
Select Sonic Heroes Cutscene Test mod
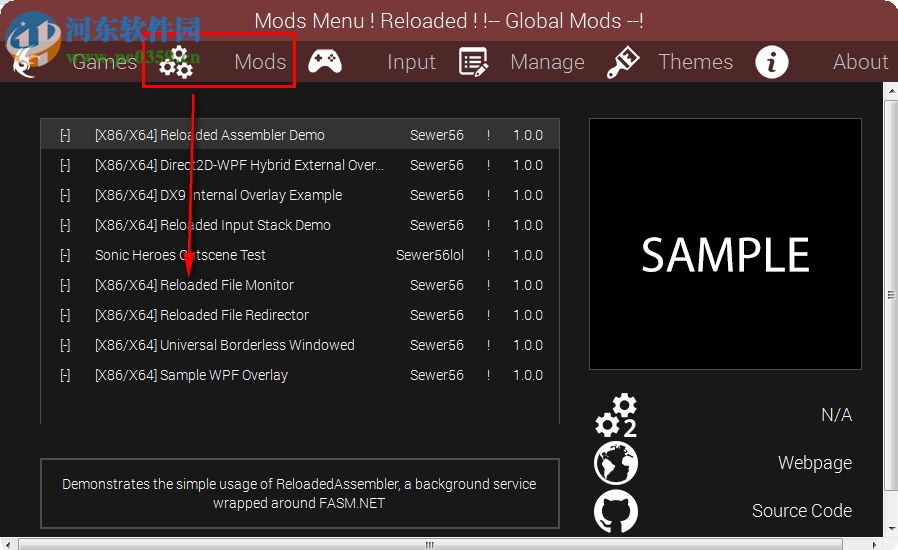(x=300, y=255)
